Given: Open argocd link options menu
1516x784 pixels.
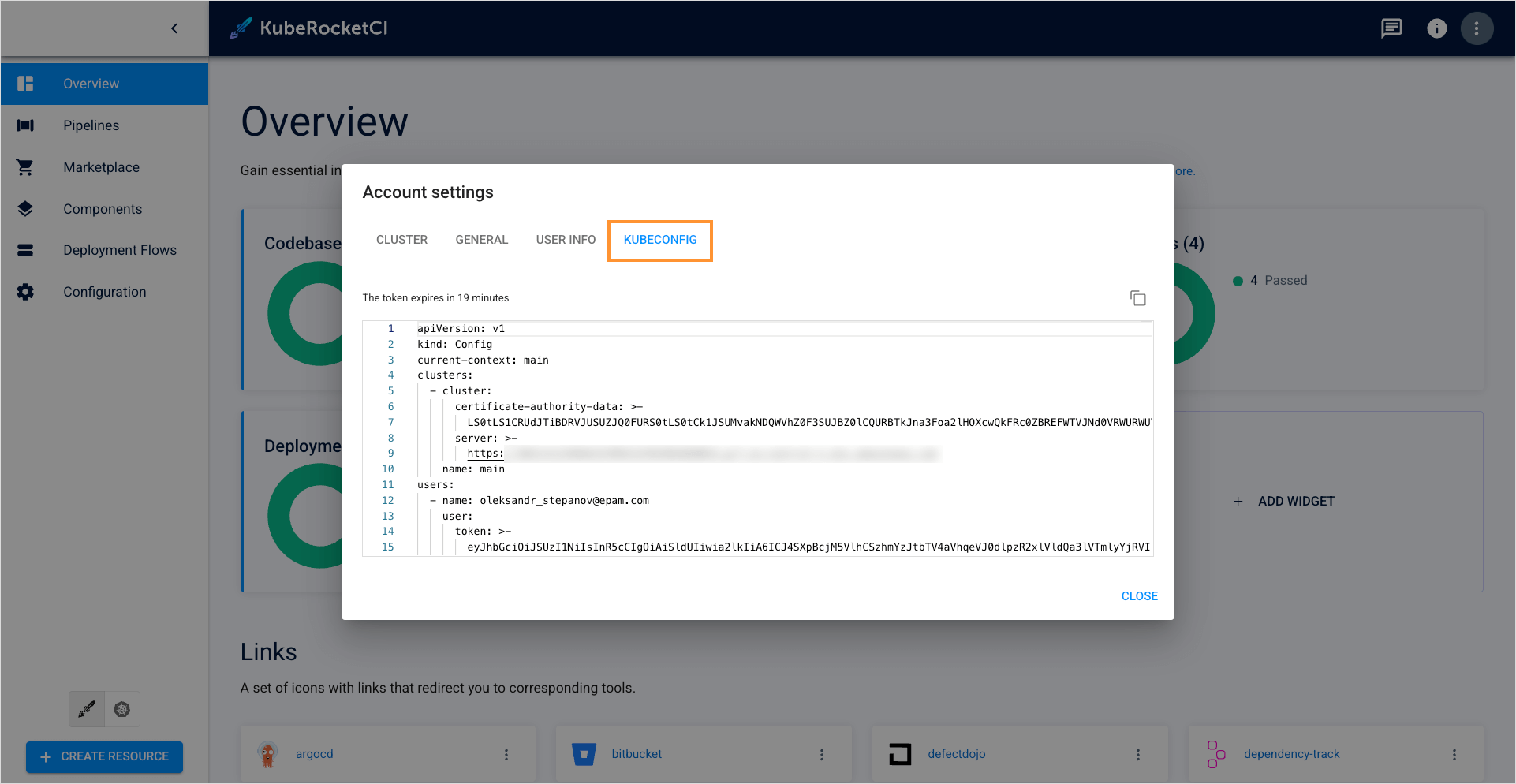Looking at the screenshot, I should (506, 755).
